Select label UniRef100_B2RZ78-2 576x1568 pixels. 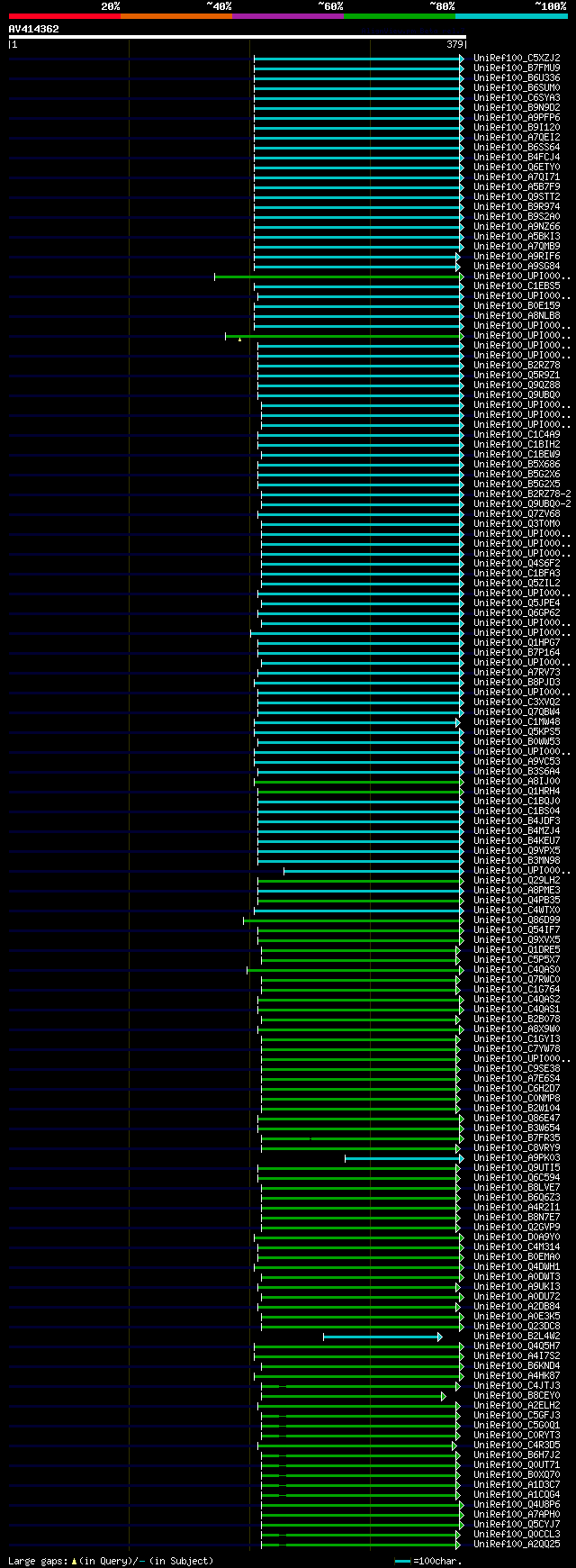coord(522,494)
